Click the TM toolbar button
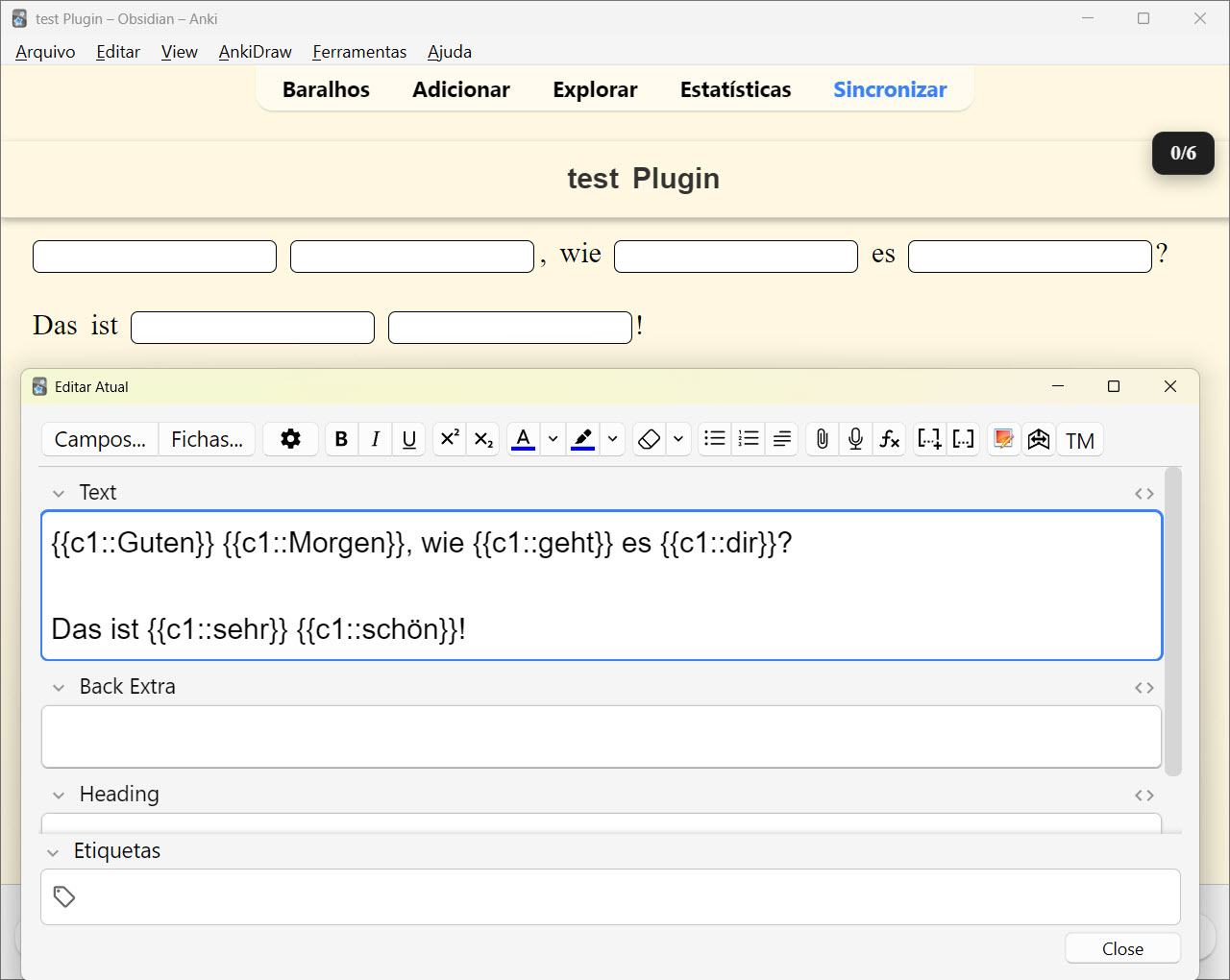This screenshot has width=1230, height=980. [x=1080, y=440]
